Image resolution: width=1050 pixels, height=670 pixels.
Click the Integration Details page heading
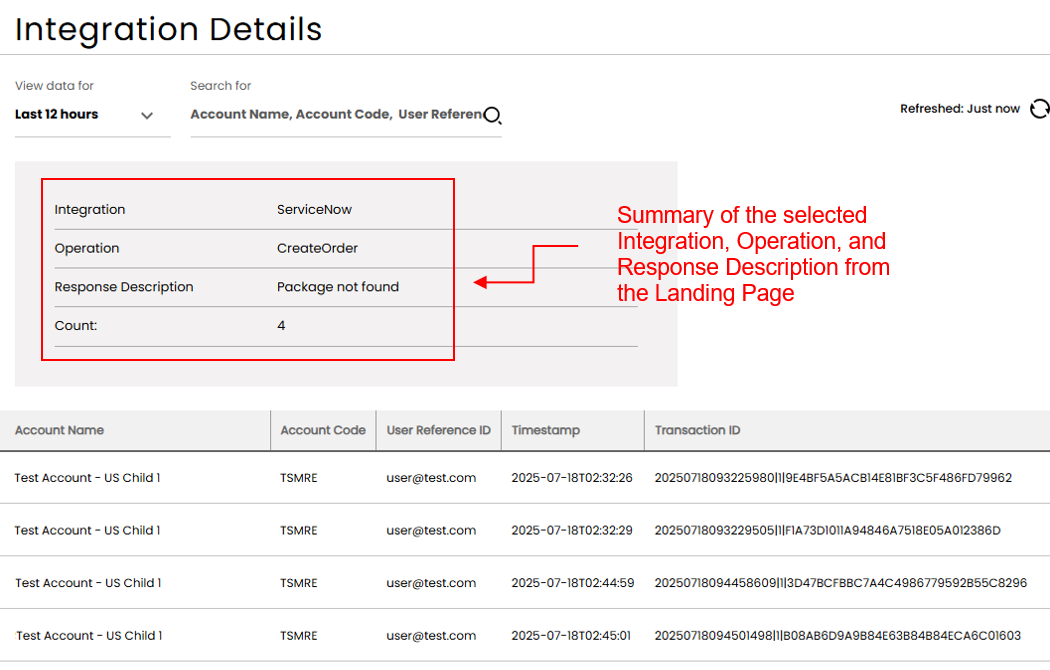(x=168, y=30)
